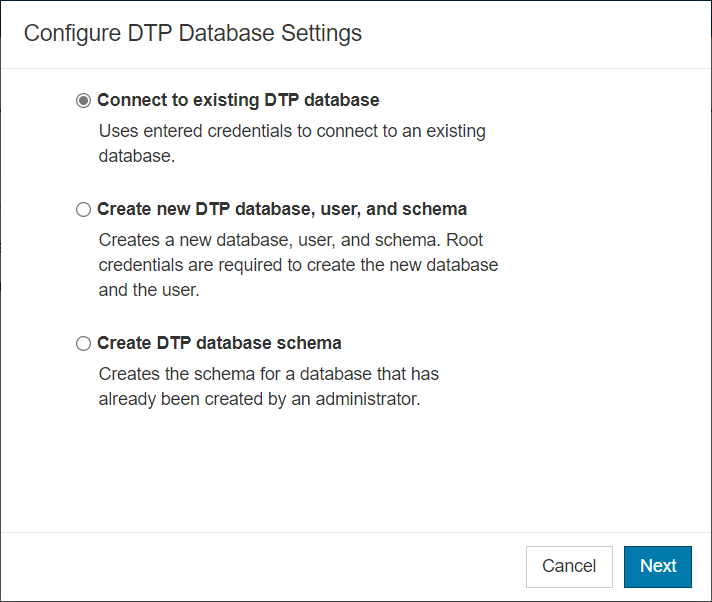Click the 'Connect to existing DTP database' label
712x602 pixels.
coord(238,100)
